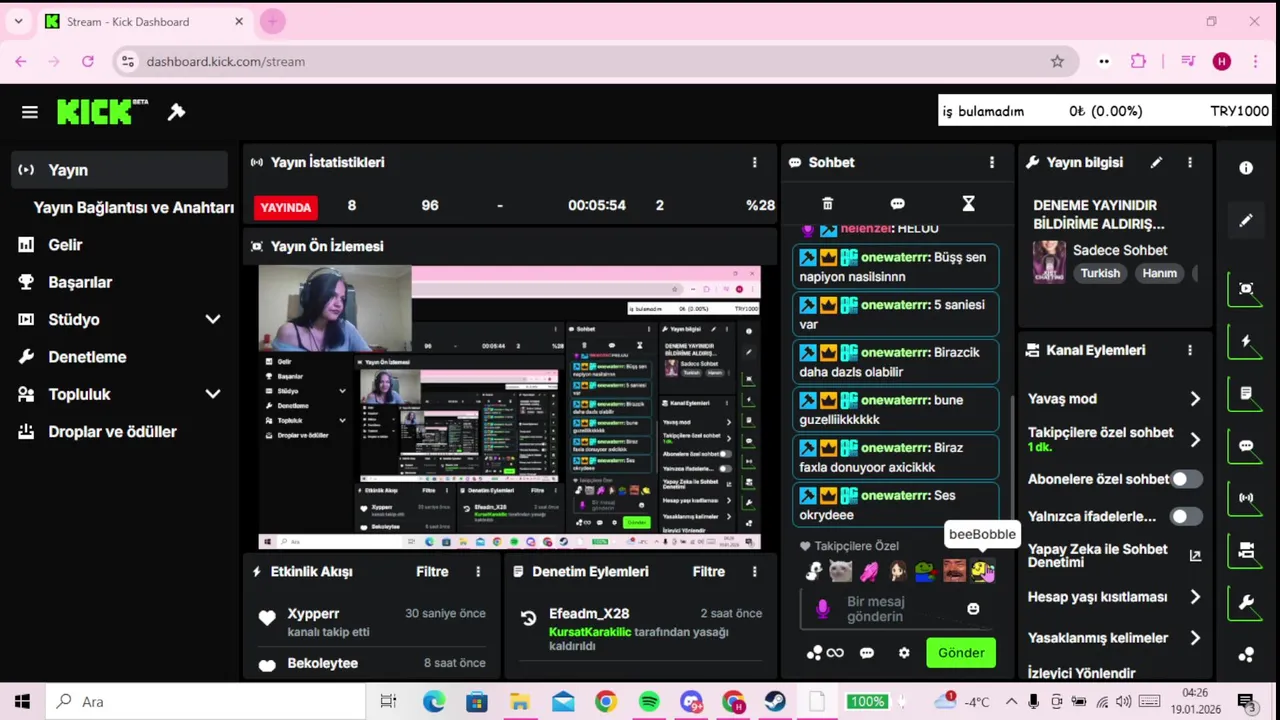Click the video camera icon in the right sidebar
The image size is (1280, 720).
pyautogui.click(x=1246, y=550)
